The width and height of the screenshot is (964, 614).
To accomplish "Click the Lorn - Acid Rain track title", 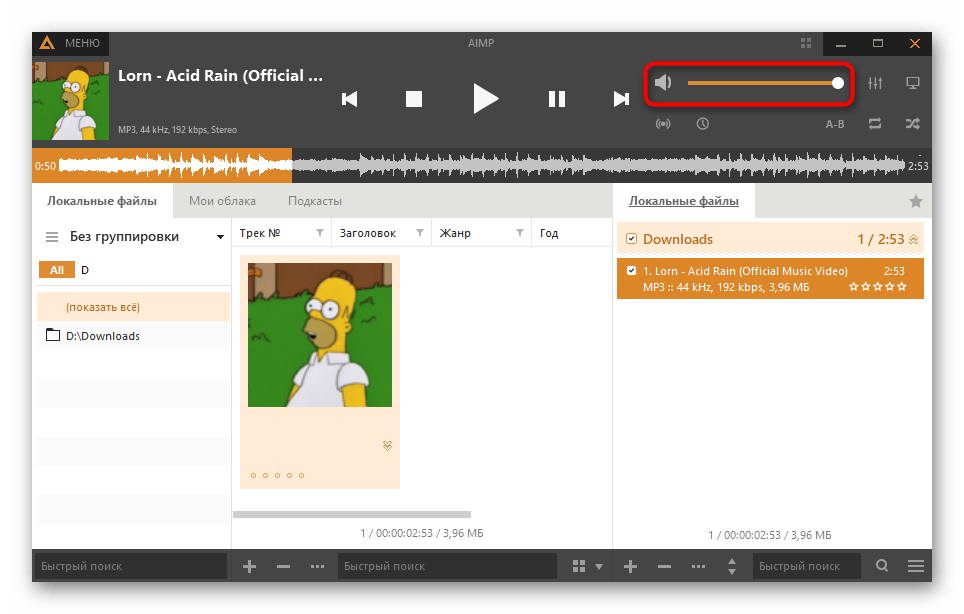I will 220,76.
